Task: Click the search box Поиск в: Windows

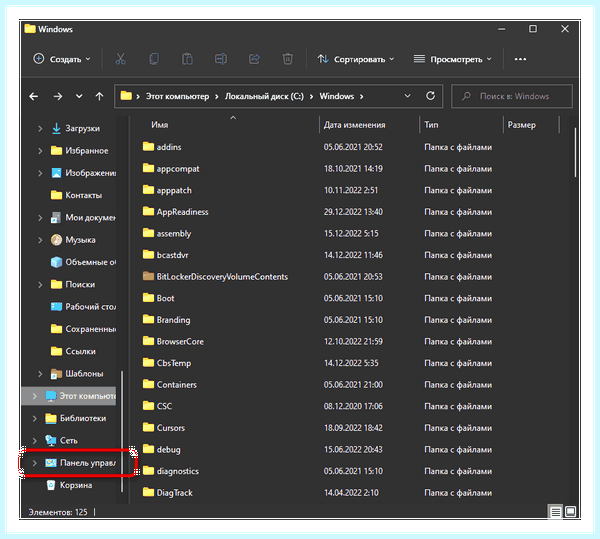Action: pyautogui.click(x=512, y=96)
